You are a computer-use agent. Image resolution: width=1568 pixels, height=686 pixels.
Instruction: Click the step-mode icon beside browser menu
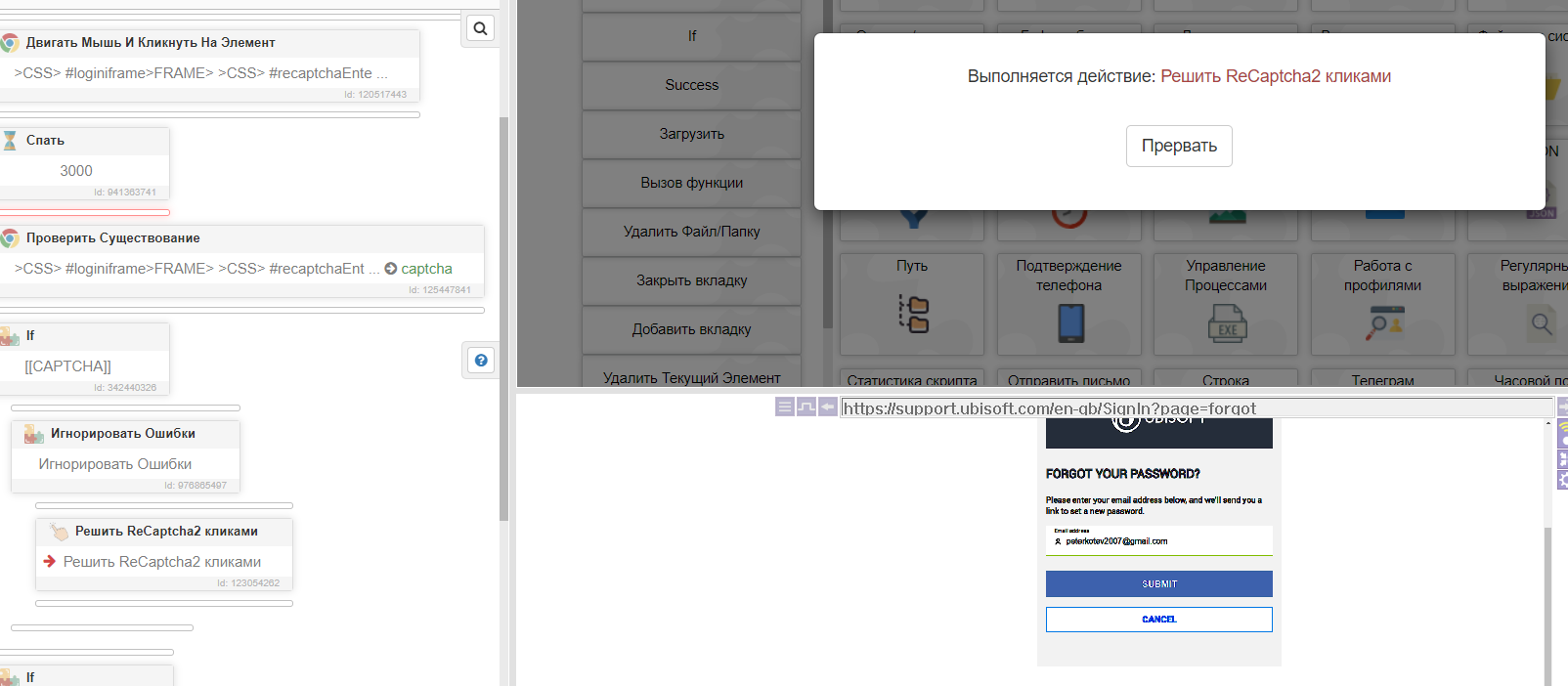(x=806, y=407)
